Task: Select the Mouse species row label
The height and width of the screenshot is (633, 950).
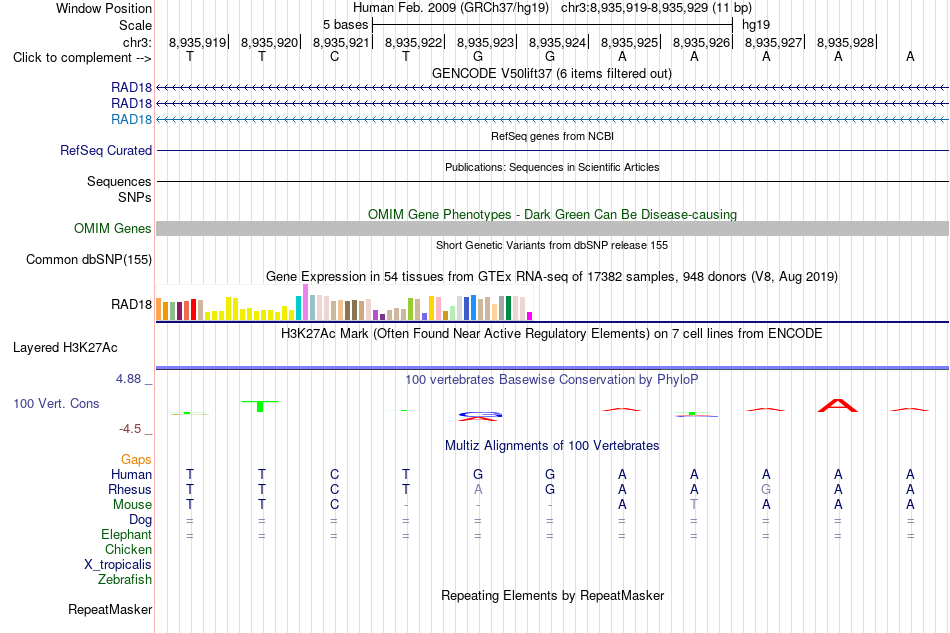Action: [132, 505]
